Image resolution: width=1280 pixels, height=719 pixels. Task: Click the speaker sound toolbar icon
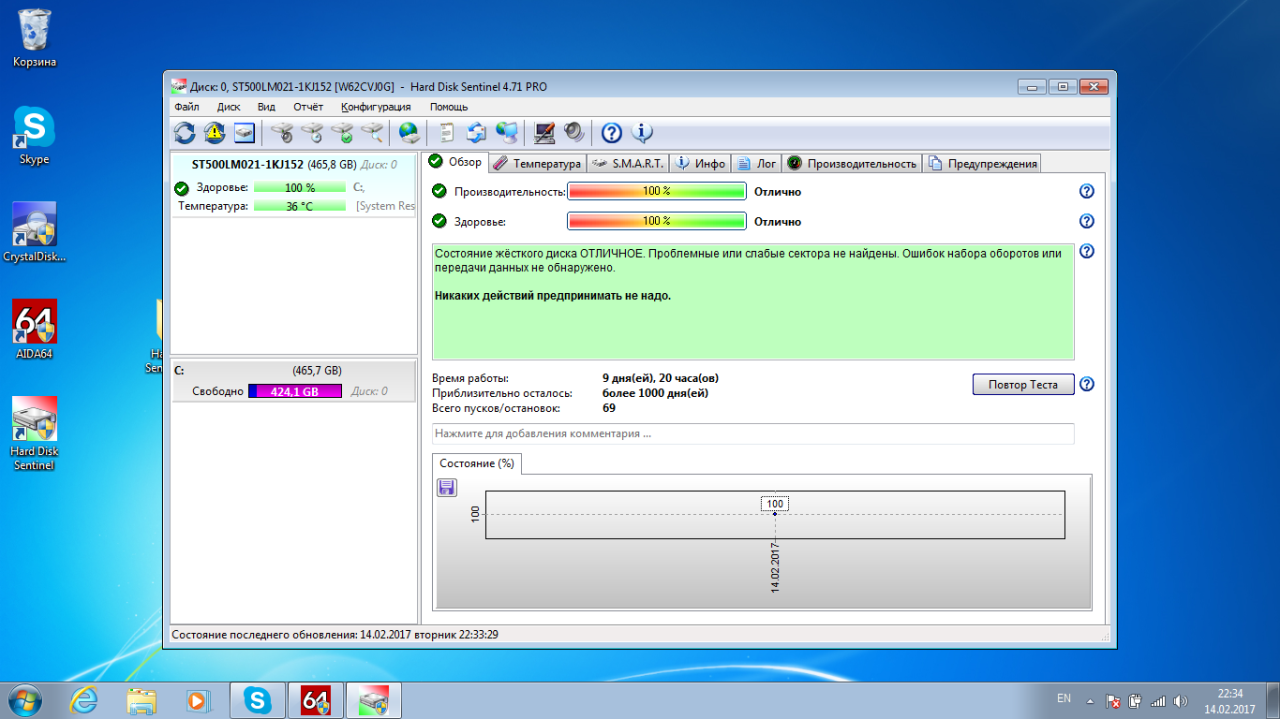tap(574, 132)
